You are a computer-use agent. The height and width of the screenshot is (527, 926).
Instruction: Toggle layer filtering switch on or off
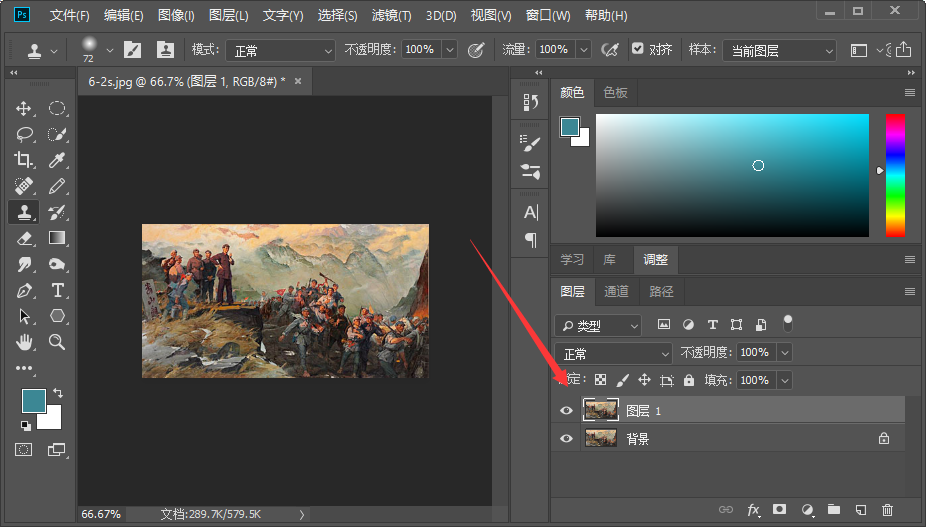pyautogui.click(x=788, y=324)
